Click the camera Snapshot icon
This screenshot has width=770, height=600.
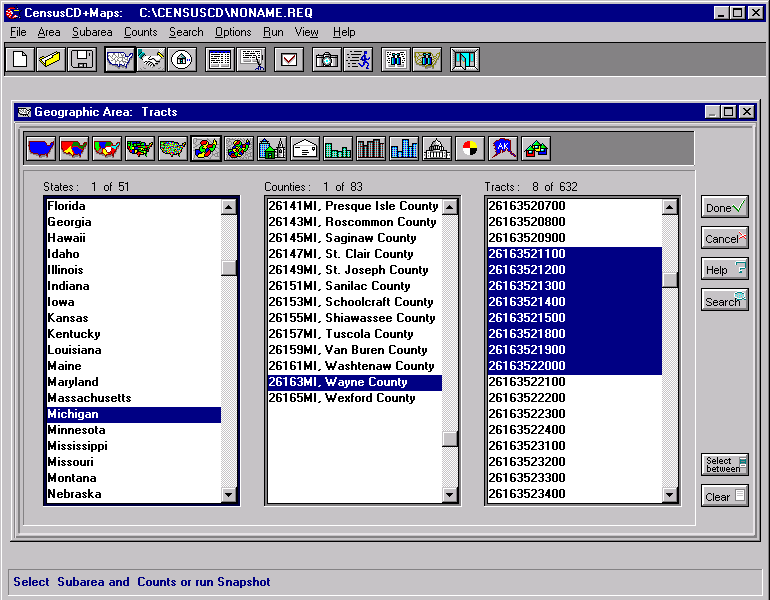coord(326,60)
